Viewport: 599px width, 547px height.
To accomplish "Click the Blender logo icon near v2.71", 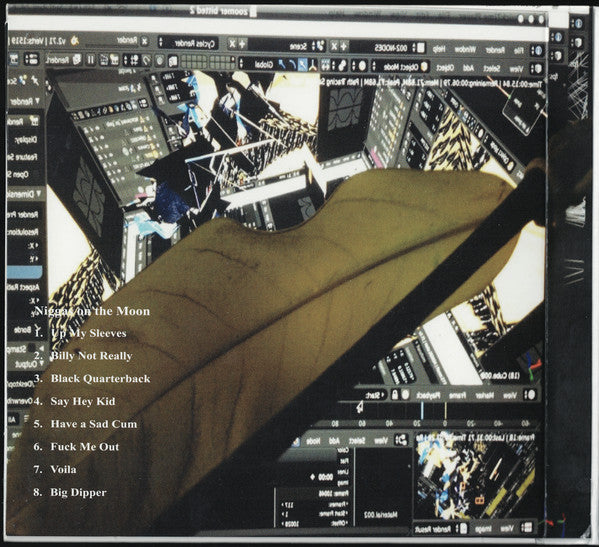I will pyautogui.click(x=75, y=40).
